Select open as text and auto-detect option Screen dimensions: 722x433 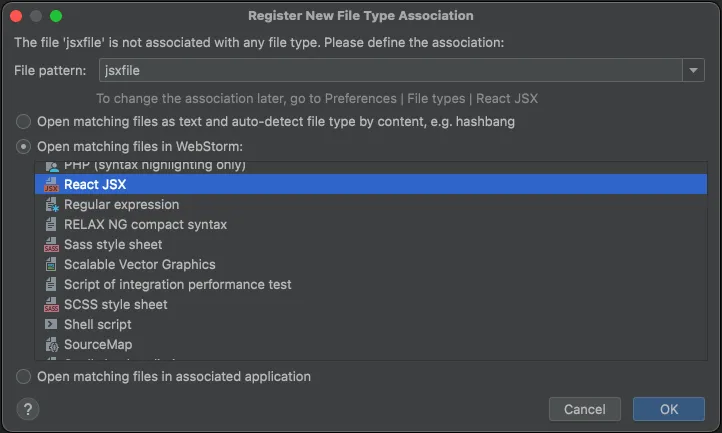pyautogui.click(x=23, y=122)
